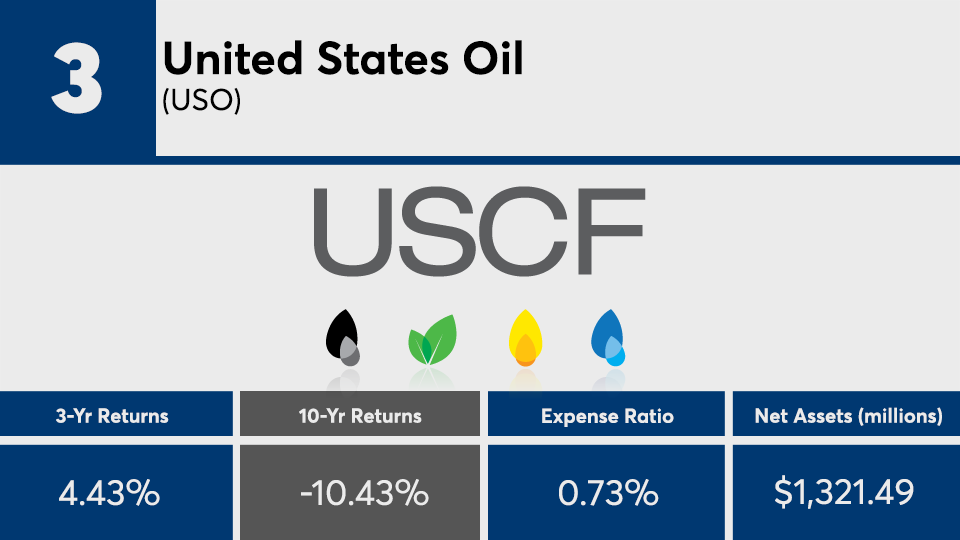960x540 pixels.
Task: Click the USCF logo text
Action: tap(479, 231)
